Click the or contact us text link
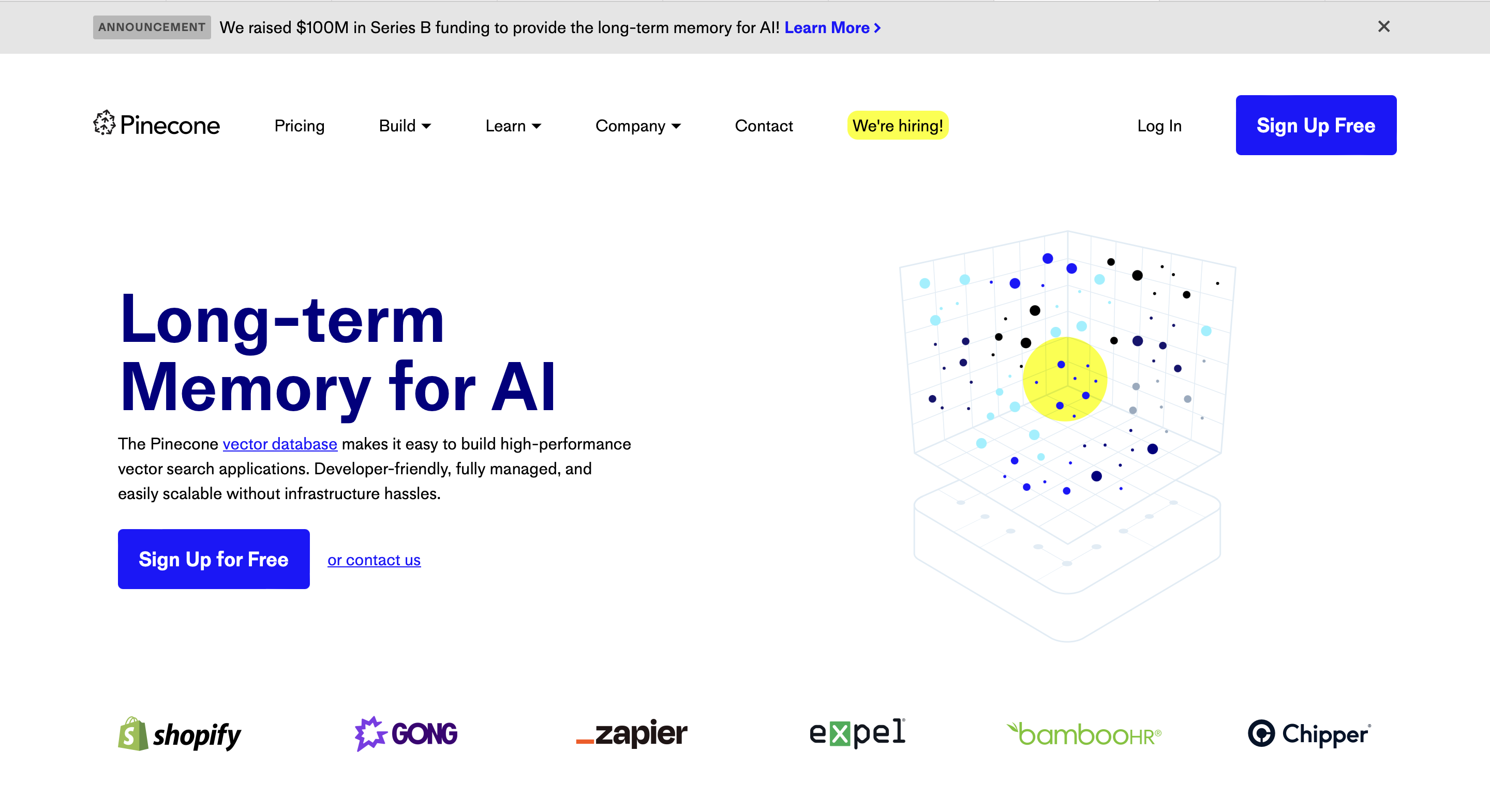1490x812 pixels. 374,559
